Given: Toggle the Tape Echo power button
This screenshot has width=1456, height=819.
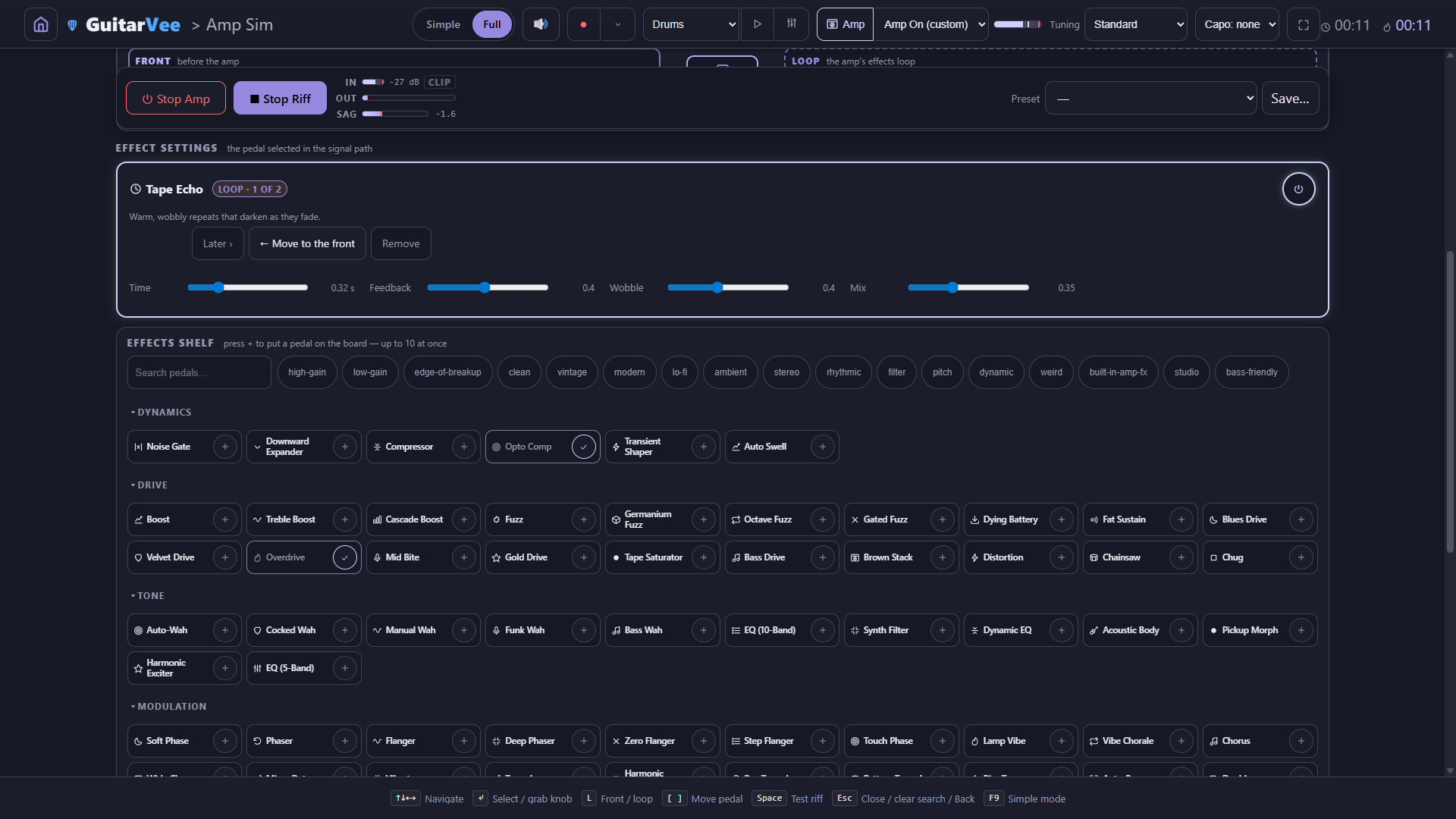Looking at the screenshot, I should (1298, 190).
